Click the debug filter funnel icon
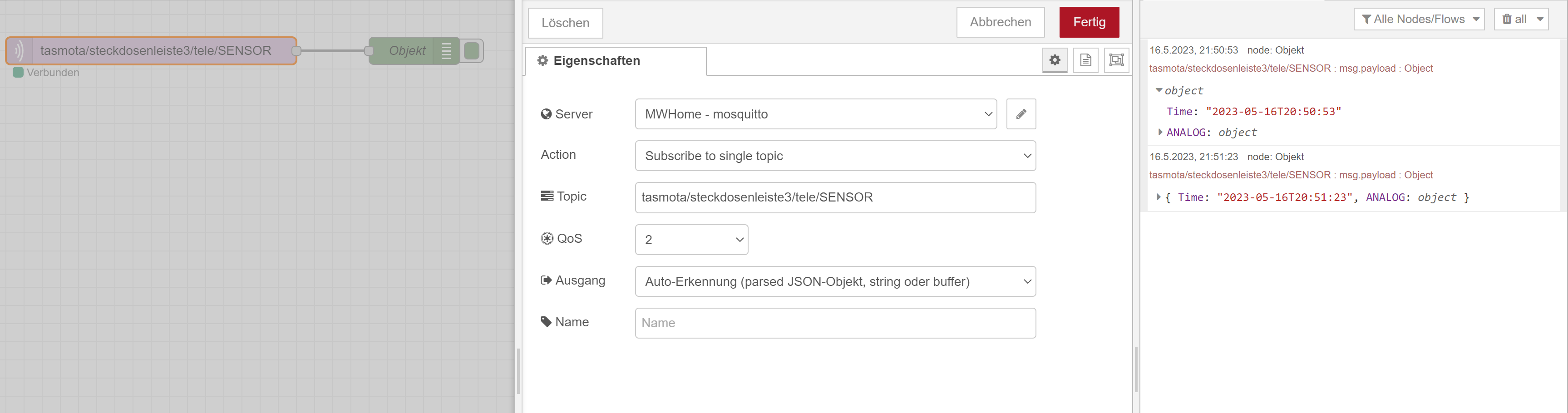 pos(1366,20)
